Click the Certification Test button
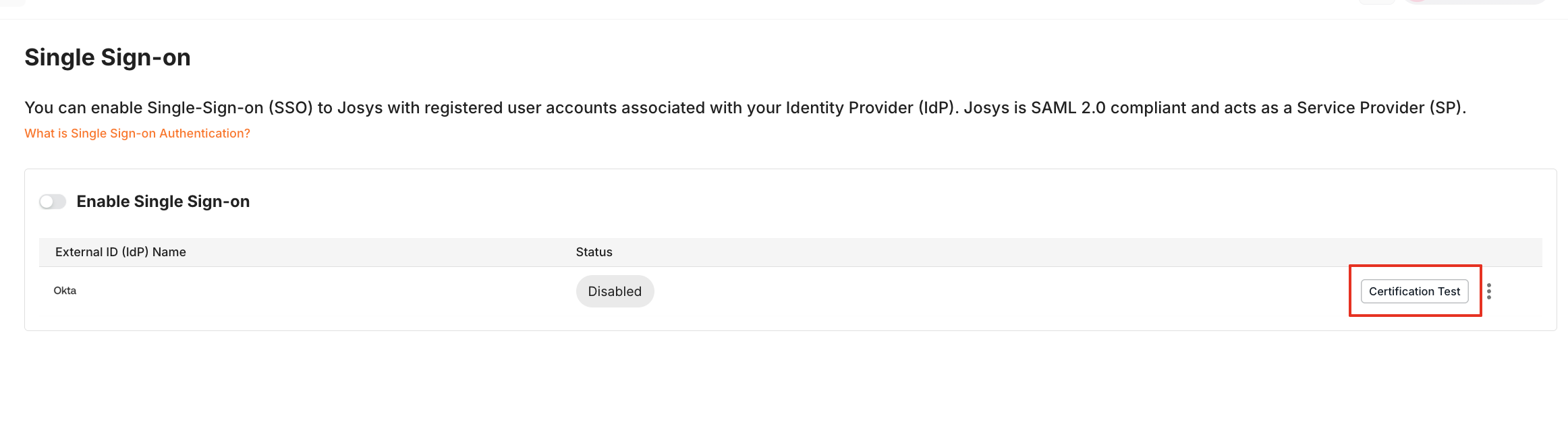Viewport: 1568px width, 445px height. 1414,291
